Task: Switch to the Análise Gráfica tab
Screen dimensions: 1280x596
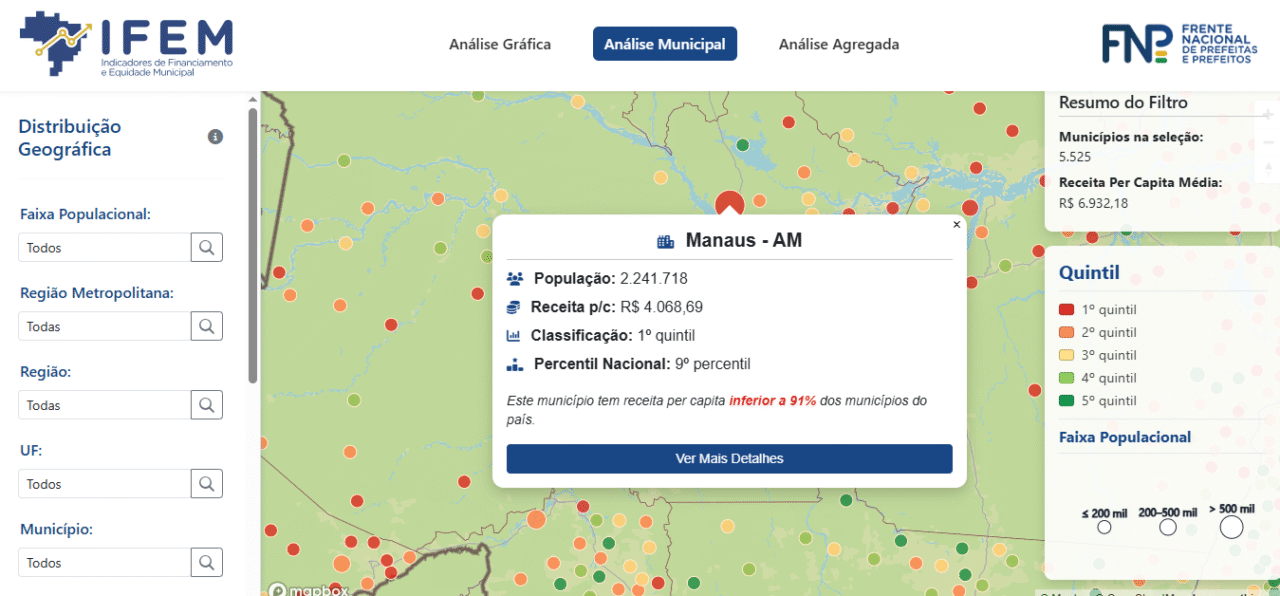Action: (x=499, y=44)
